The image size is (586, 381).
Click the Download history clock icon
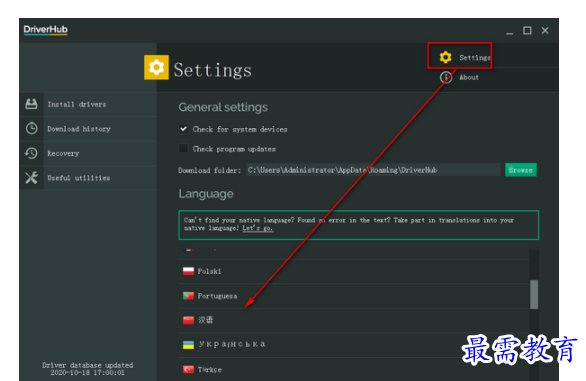(31, 129)
